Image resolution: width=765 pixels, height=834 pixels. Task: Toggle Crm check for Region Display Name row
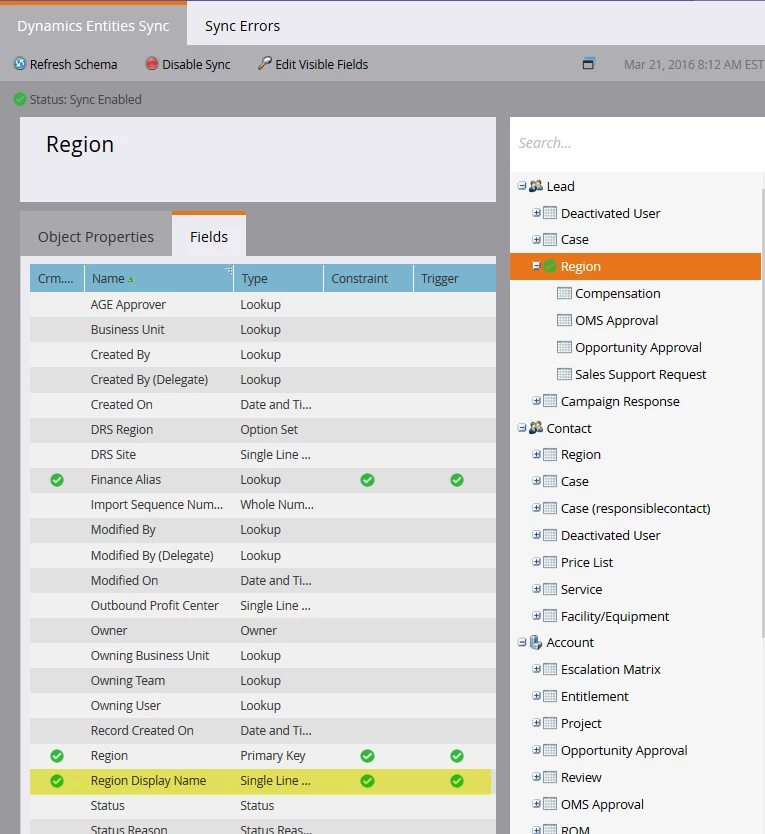[57, 781]
